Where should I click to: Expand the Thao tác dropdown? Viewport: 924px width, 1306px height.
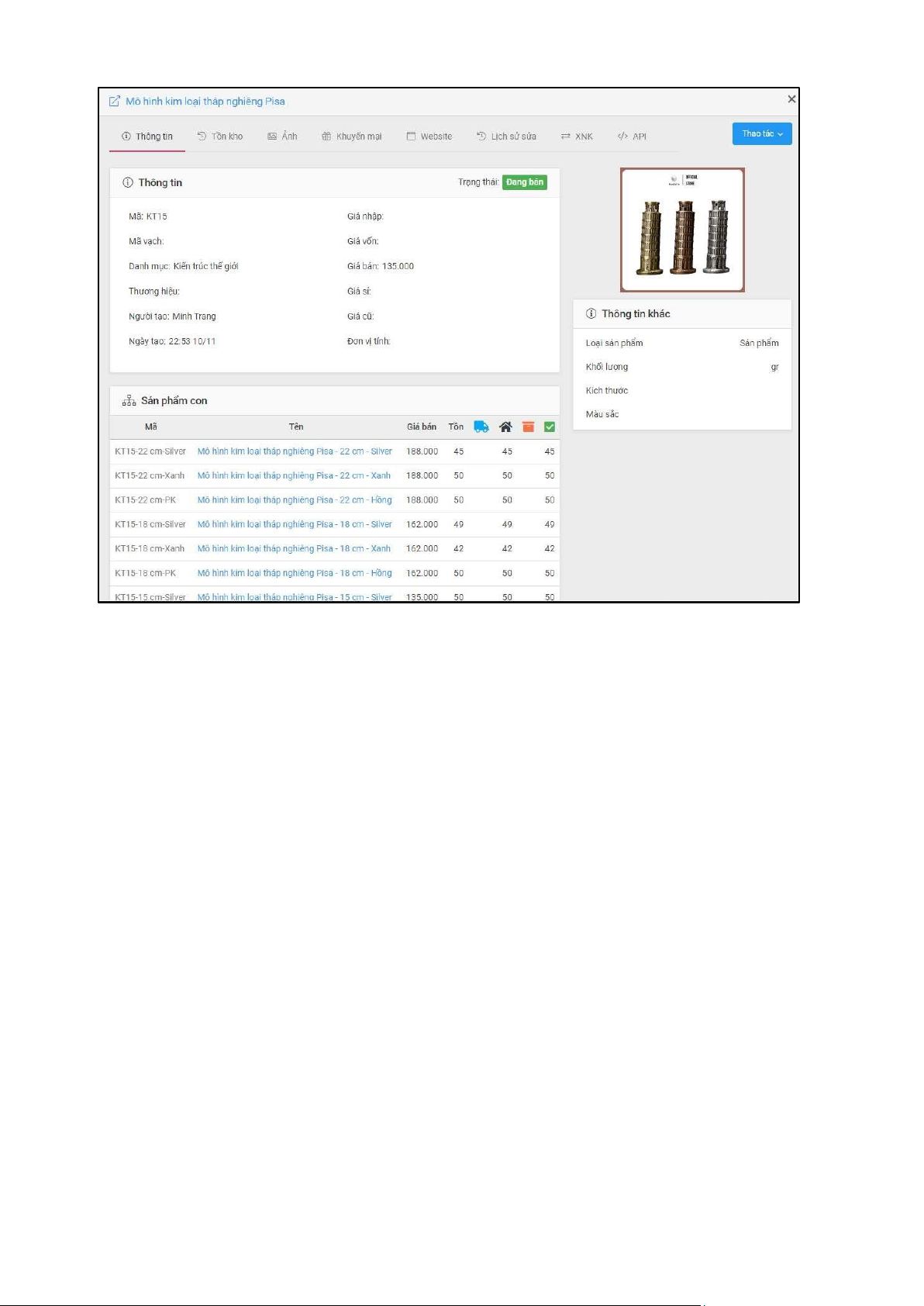[762, 133]
